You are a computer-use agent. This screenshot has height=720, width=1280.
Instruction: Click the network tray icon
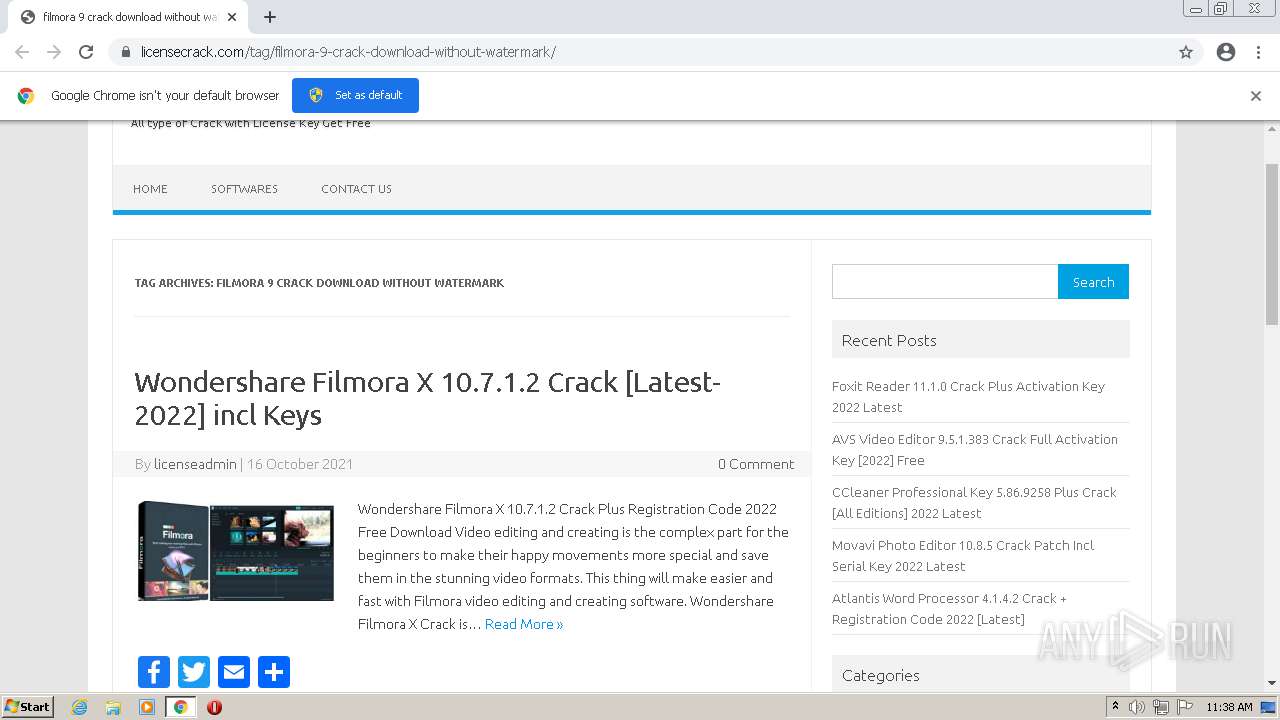click(1161, 707)
